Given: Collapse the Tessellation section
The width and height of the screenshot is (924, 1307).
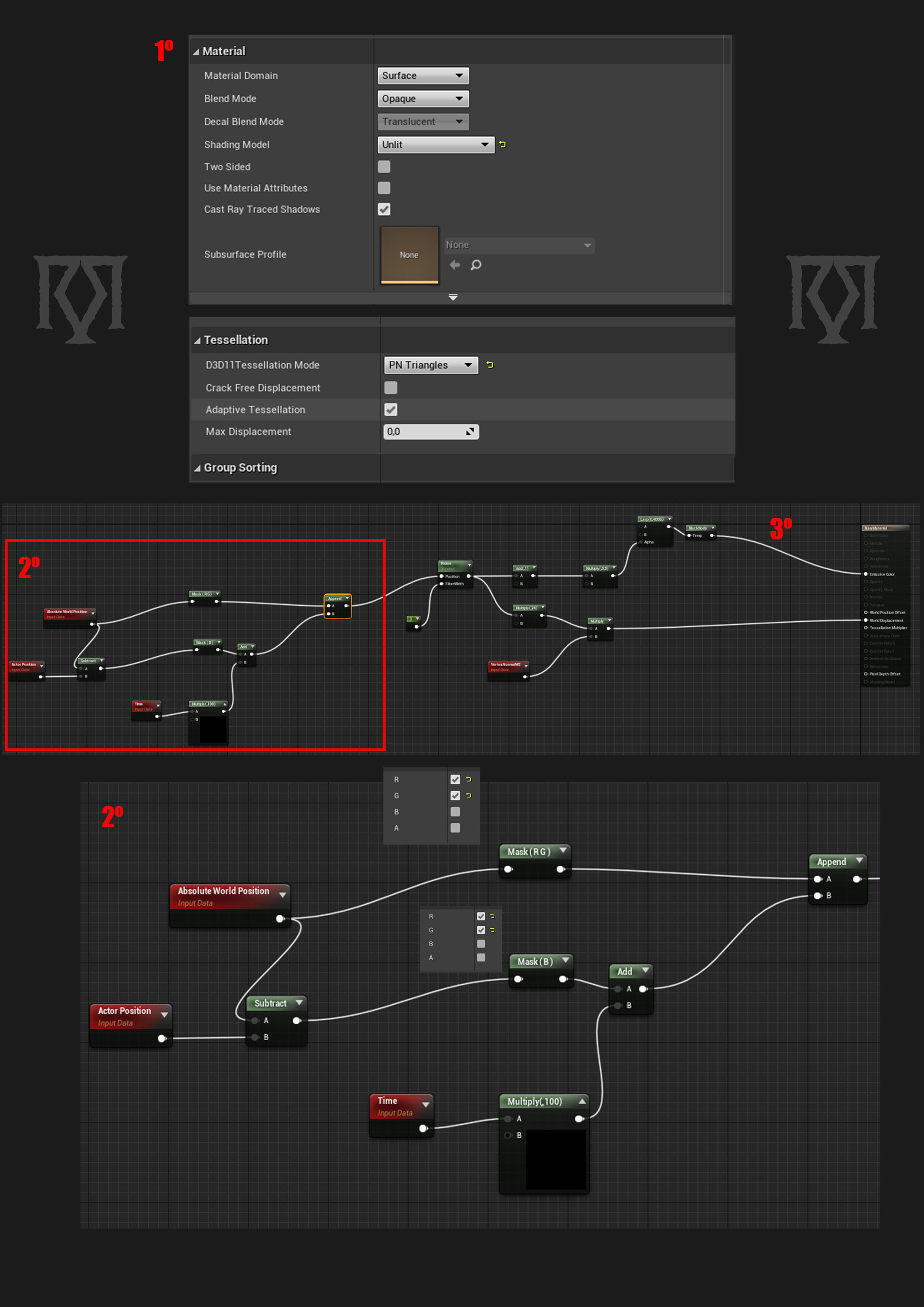Looking at the screenshot, I should pyautogui.click(x=198, y=339).
